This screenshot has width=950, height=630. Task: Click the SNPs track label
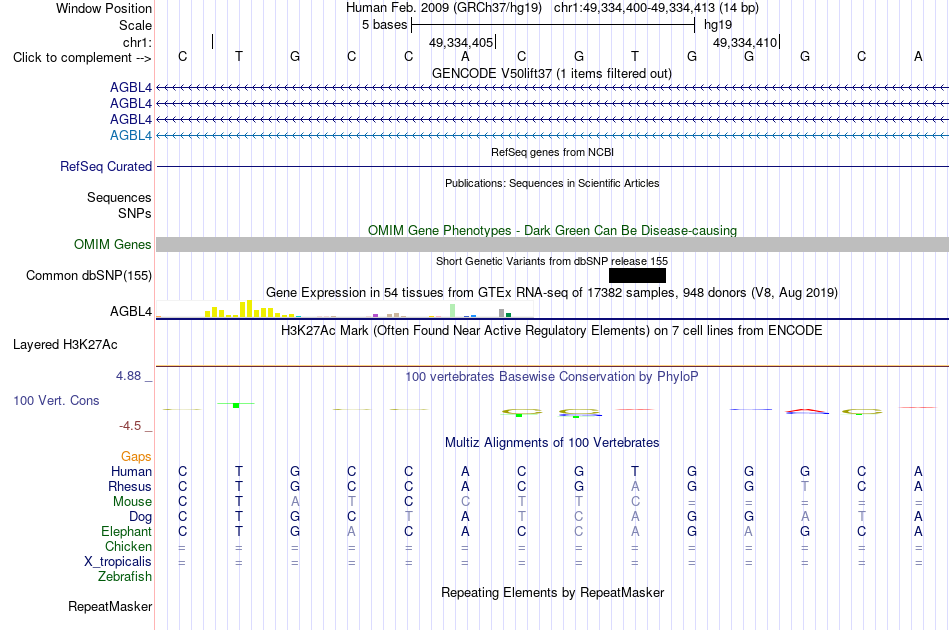tap(135, 213)
